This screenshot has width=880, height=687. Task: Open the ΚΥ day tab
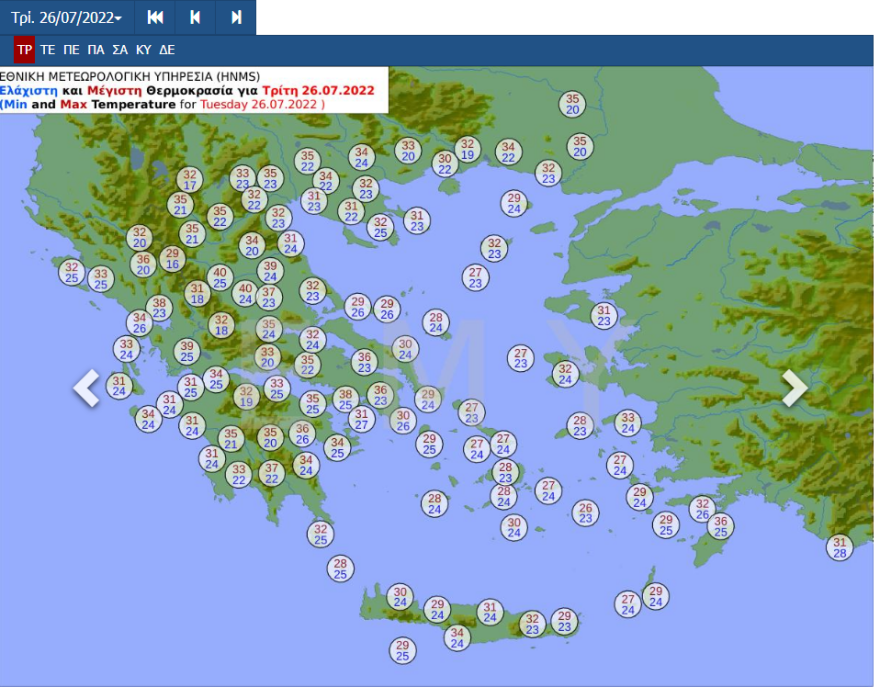coord(143,49)
